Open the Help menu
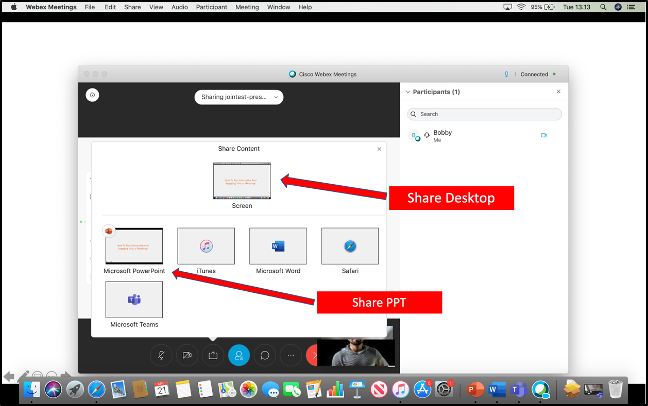 click(305, 7)
